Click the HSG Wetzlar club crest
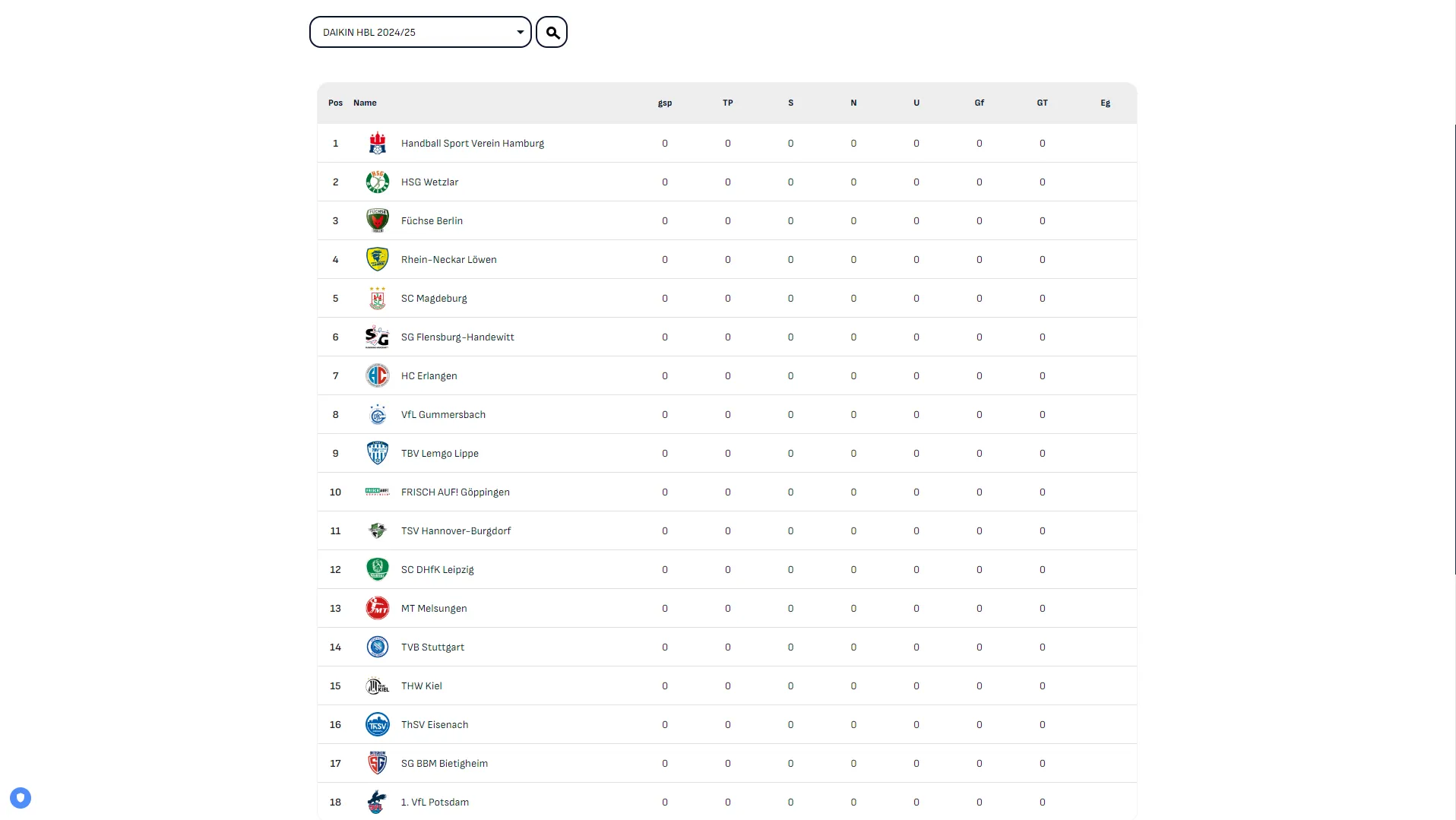 (377, 182)
